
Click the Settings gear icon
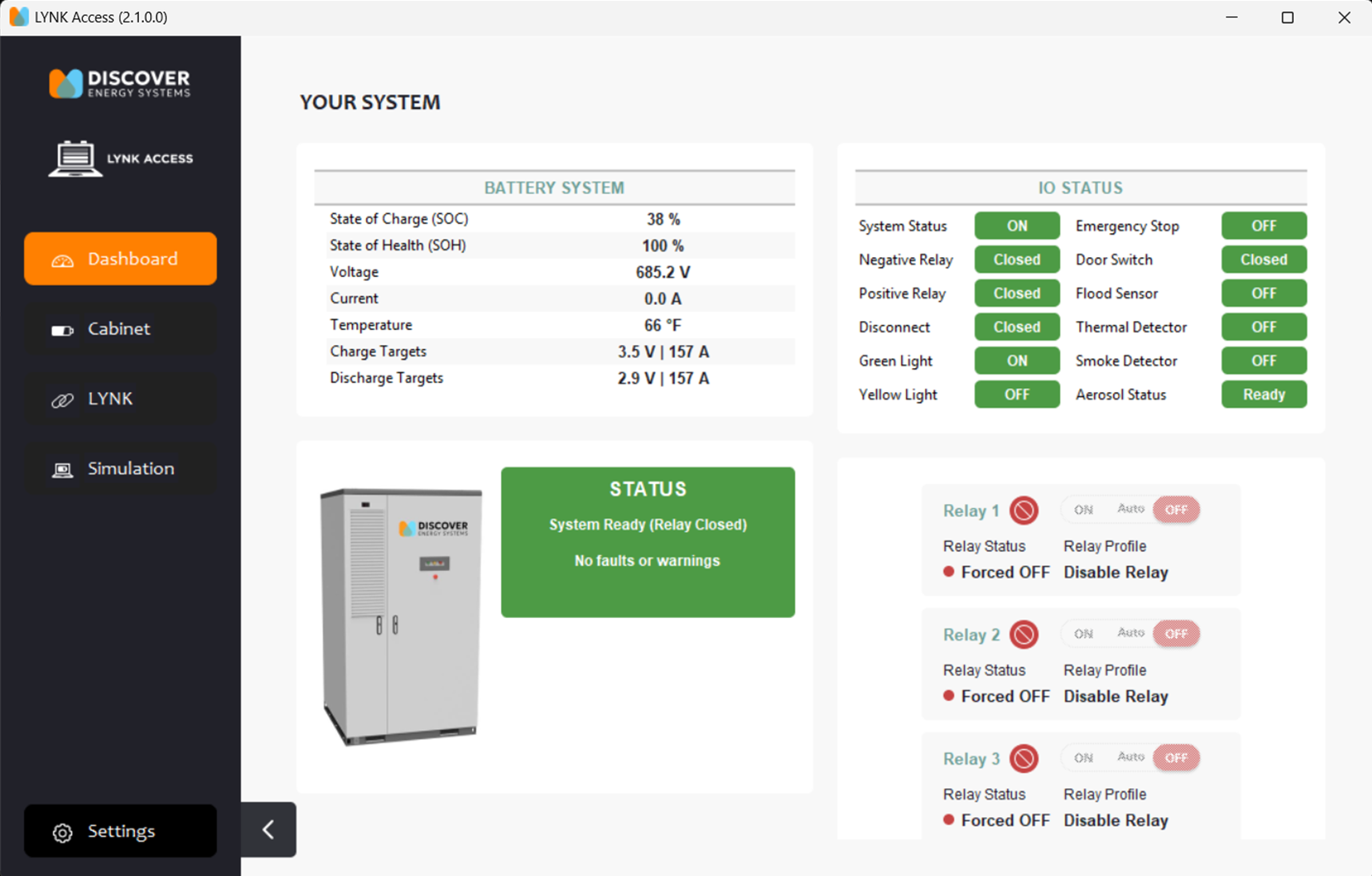coord(62,832)
